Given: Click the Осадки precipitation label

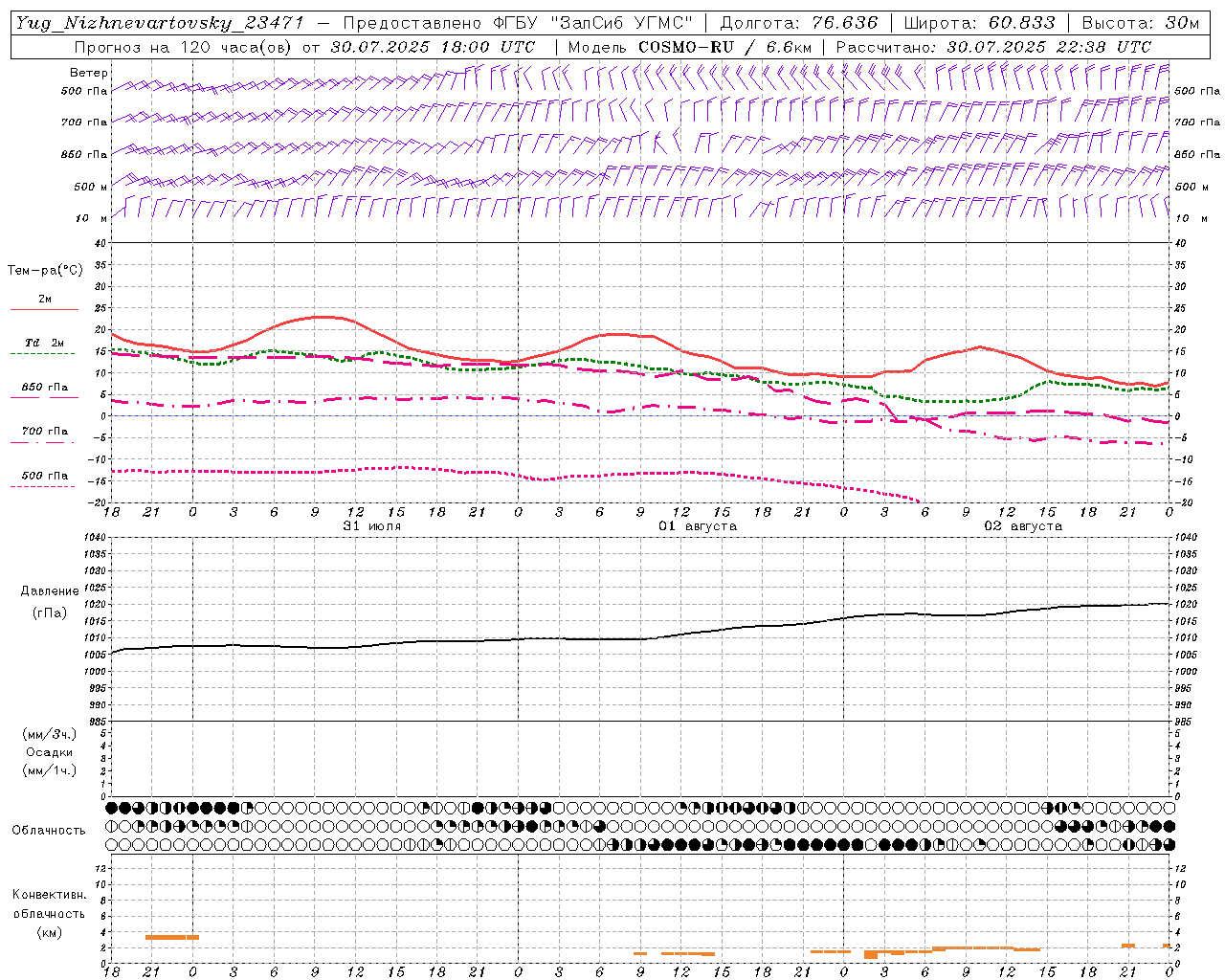Looking at the screenshot, I should pos(50,752).
